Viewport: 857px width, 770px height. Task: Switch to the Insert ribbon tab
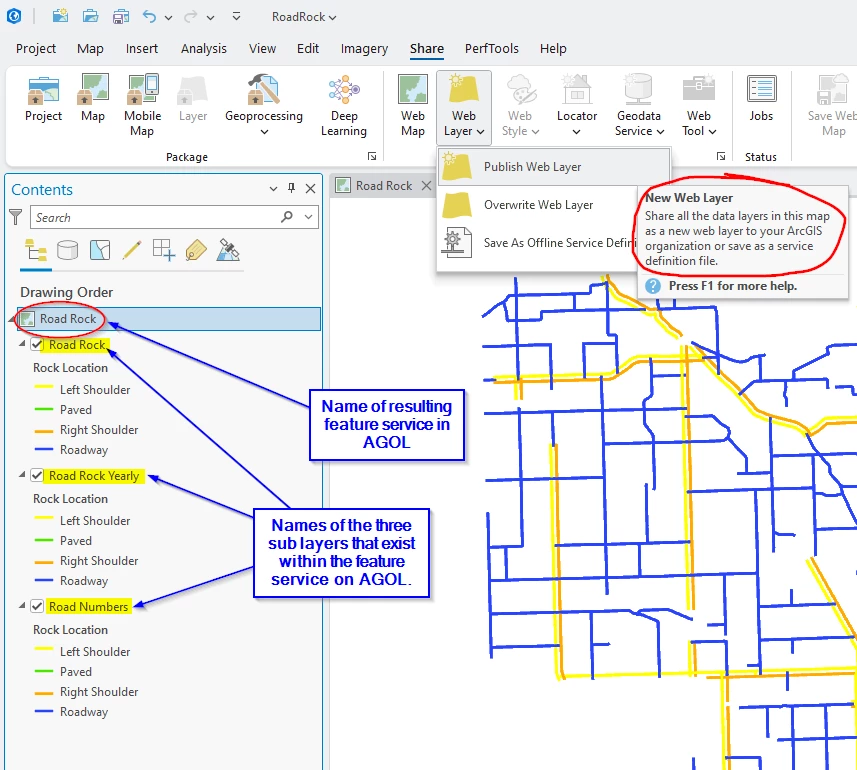coord(142,49)
